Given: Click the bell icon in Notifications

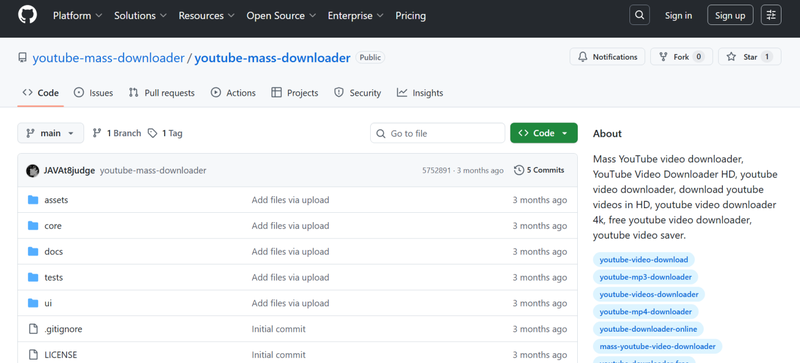Looking at the screenshot, I should pos(583,57).
